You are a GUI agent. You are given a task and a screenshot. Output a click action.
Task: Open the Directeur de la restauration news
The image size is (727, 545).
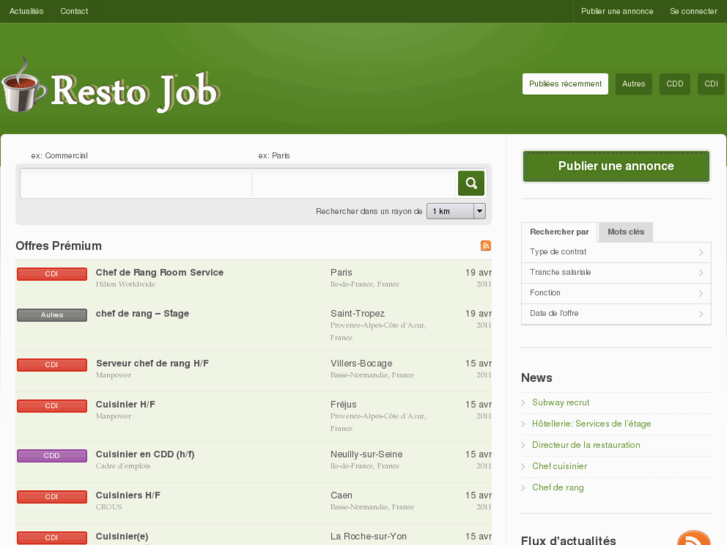[x=586, y=445]
